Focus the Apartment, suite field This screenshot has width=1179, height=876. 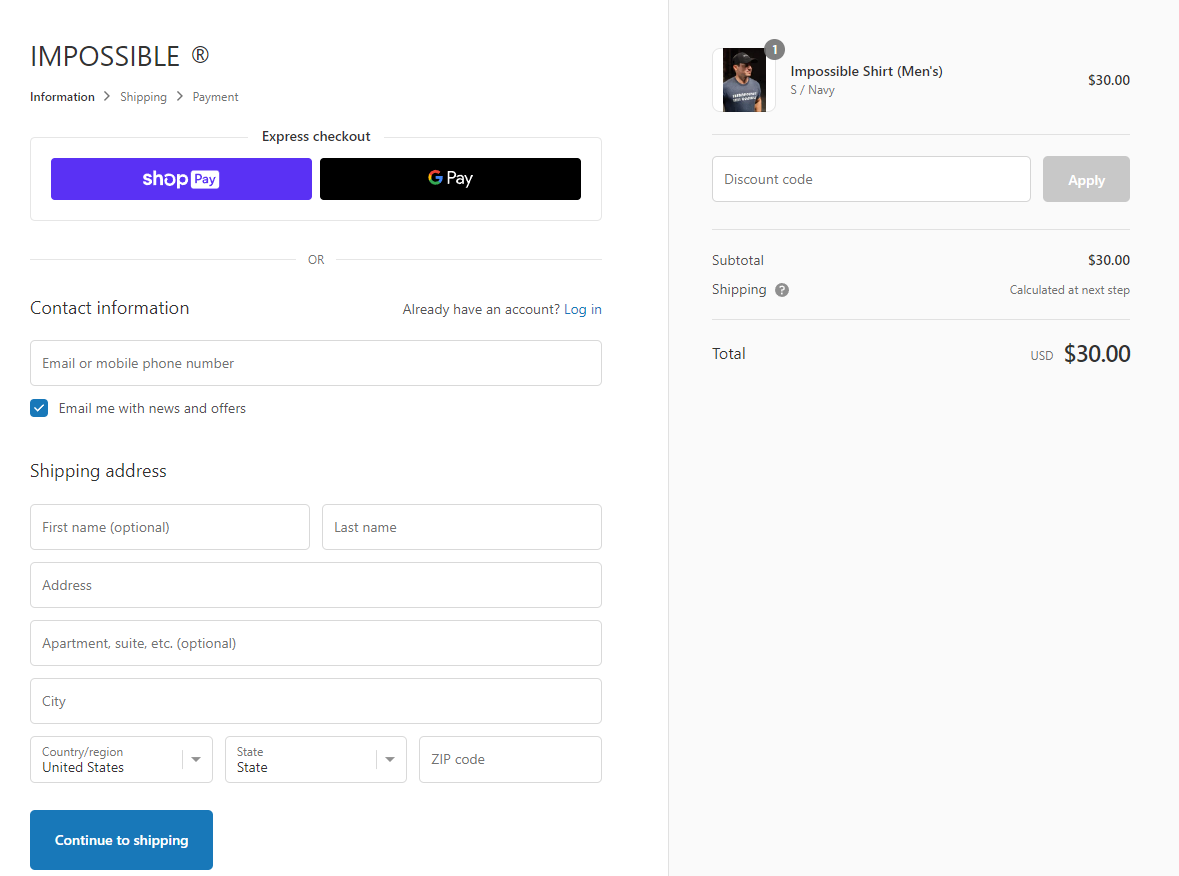[x=316, y=643]
